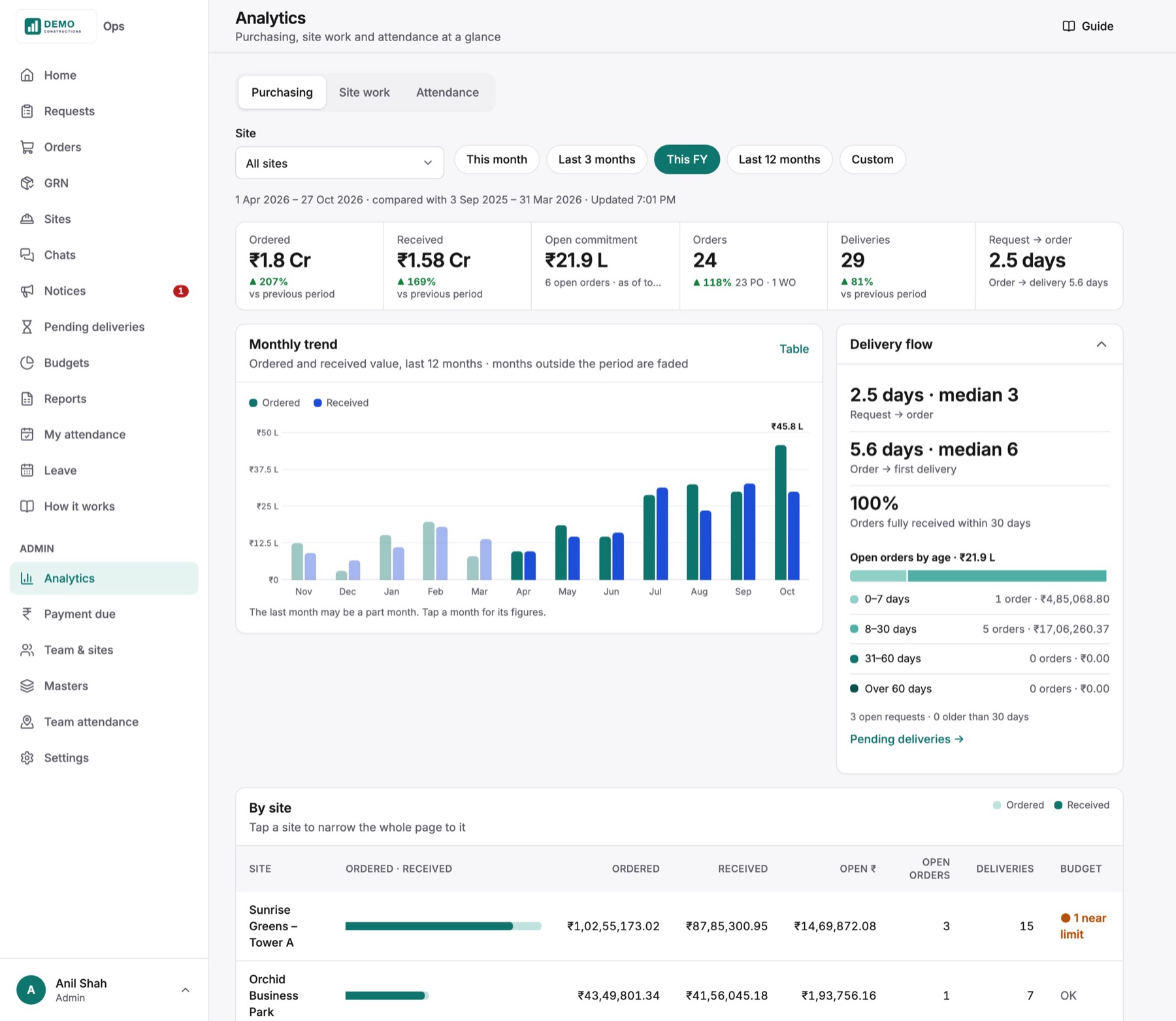Click the Over 60 days age row

pyautogui.click(x=979, y=689)
